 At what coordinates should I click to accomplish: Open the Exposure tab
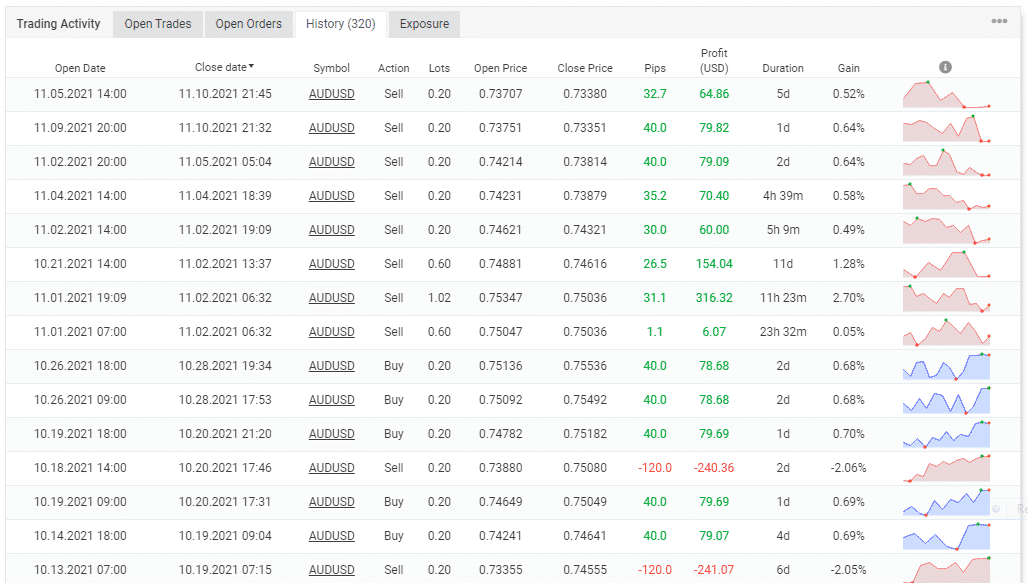coord(424,24)
